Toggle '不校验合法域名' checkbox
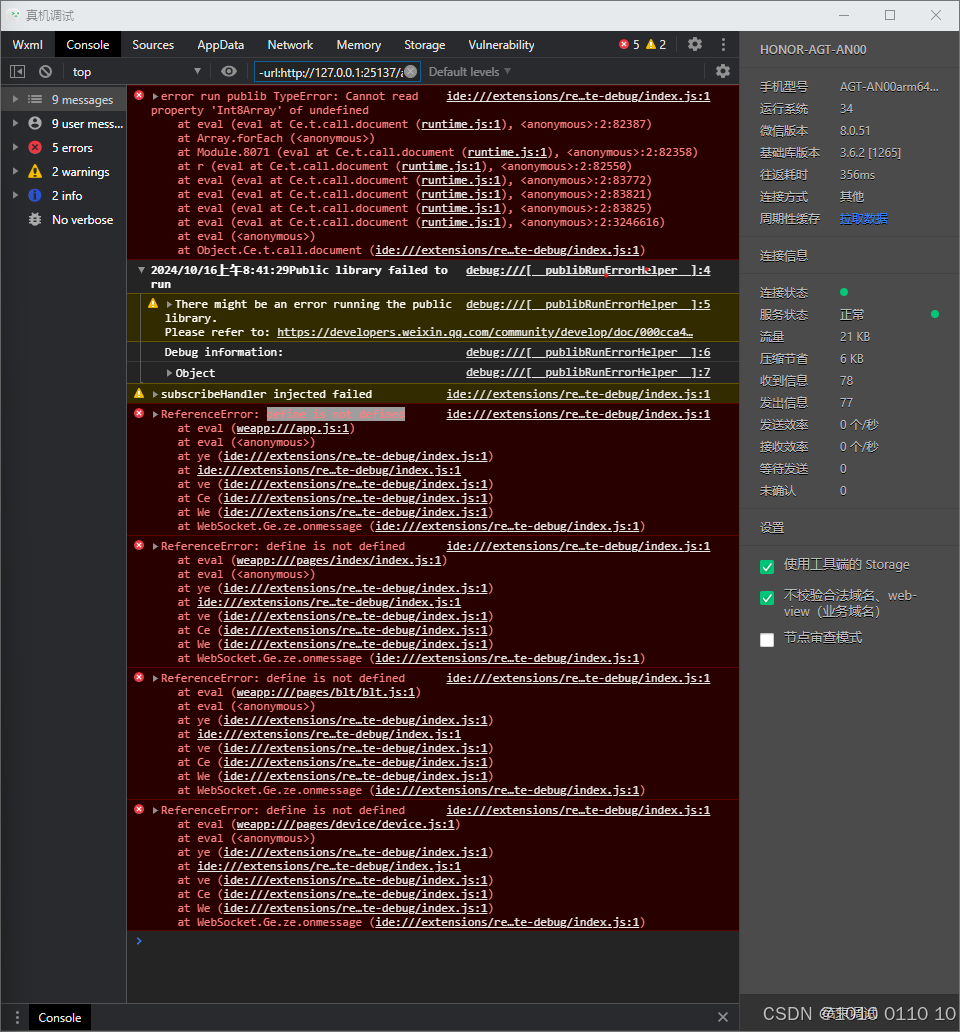Image resolution: width=960 pixels, height=1032 pixels. [x=767, y=598]
